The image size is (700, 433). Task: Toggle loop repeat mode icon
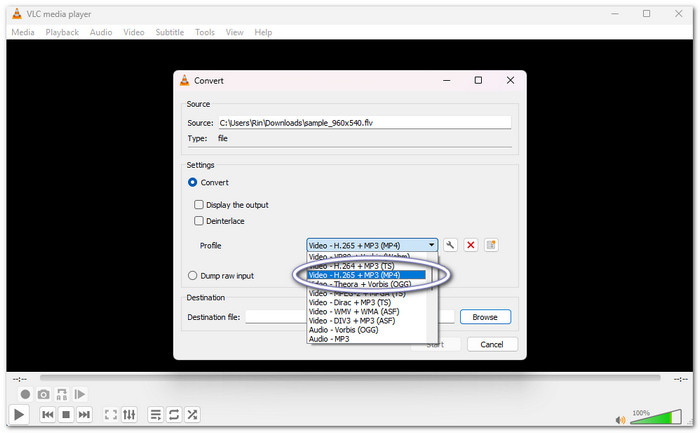pyautogui.click(x=174, y=415)
